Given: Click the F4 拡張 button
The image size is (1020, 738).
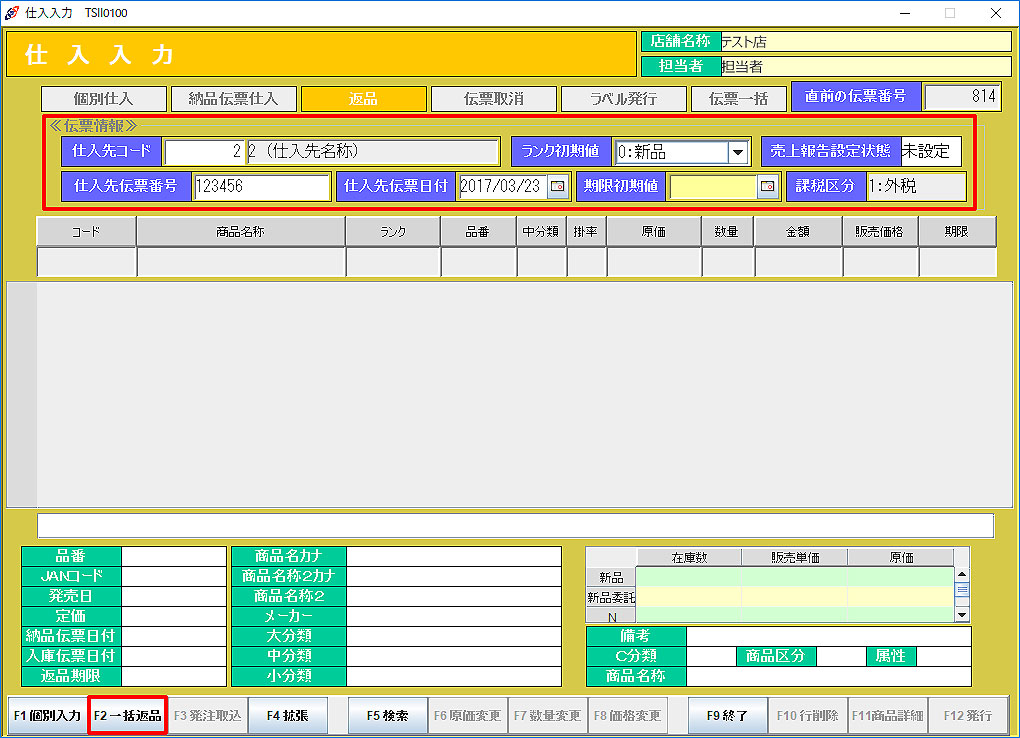Looking at the screenshot, I should point(287,716).
